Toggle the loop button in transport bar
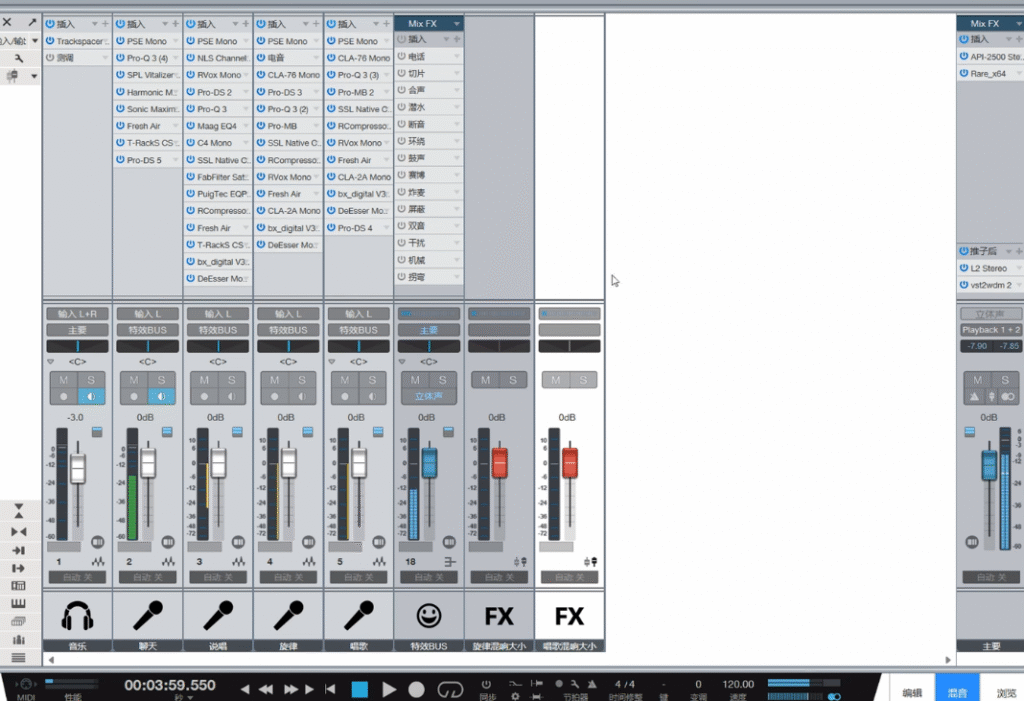 (x=451, y=689)
